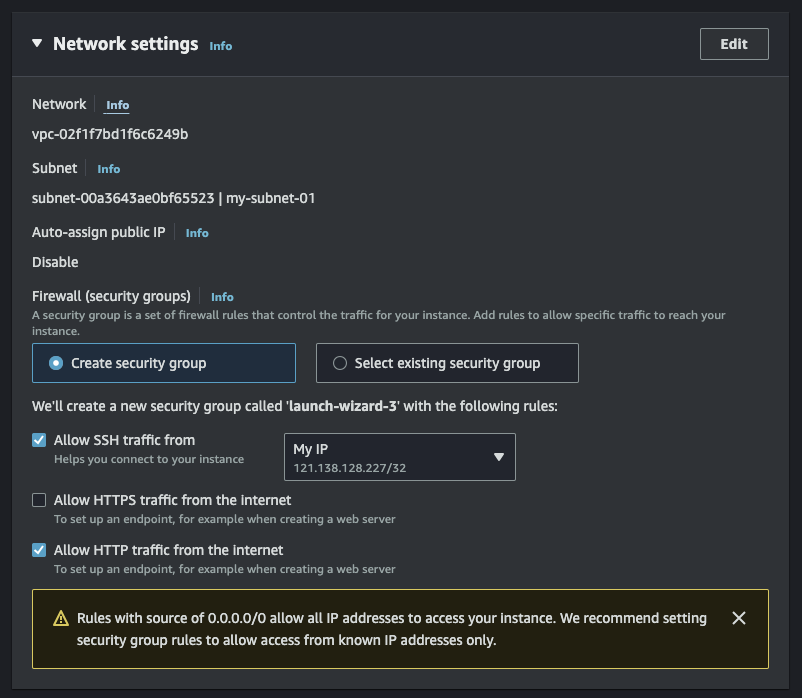Choose Select existing security group option
802x698 pixels.
tap(447, 363)
